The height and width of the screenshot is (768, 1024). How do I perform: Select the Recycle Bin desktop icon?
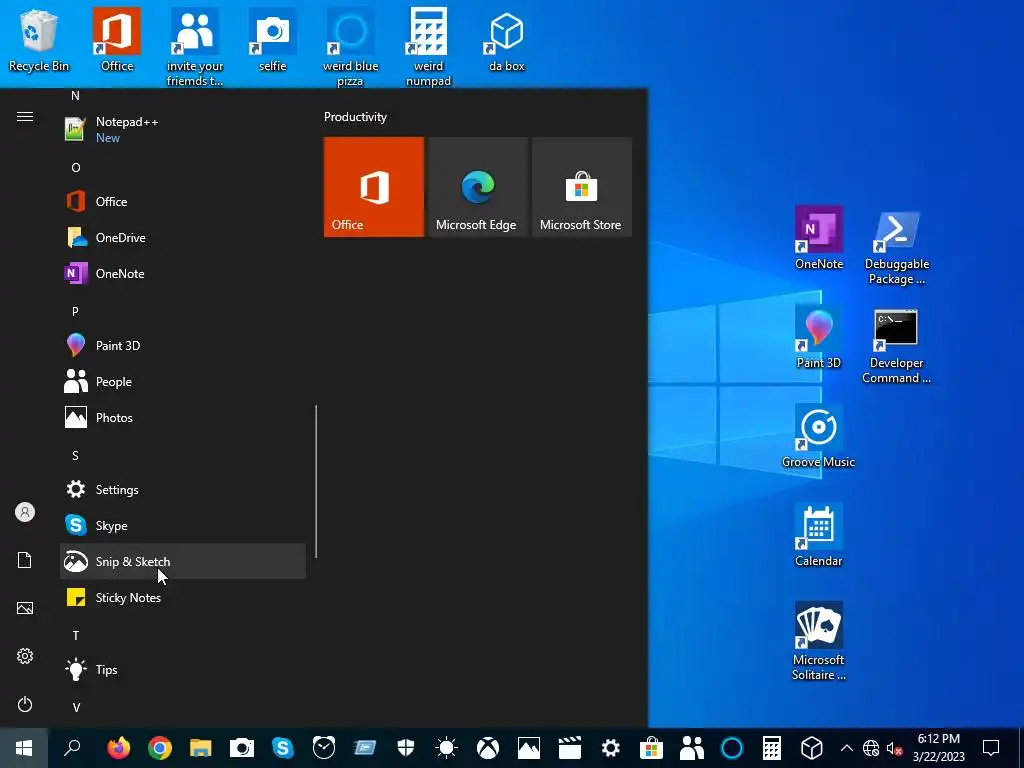pyautogui.click(x=39, y=40)
